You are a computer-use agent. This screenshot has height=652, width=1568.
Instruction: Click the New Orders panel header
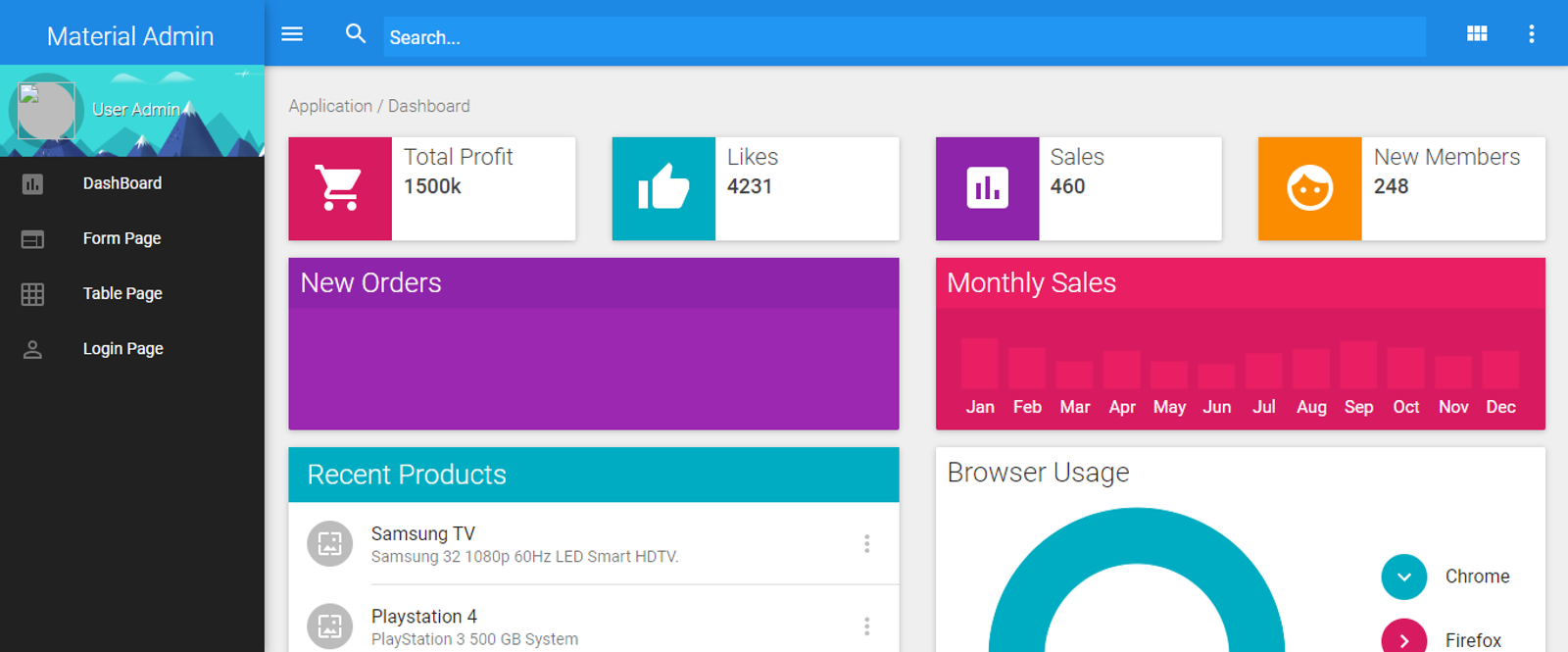click(594, 283)
